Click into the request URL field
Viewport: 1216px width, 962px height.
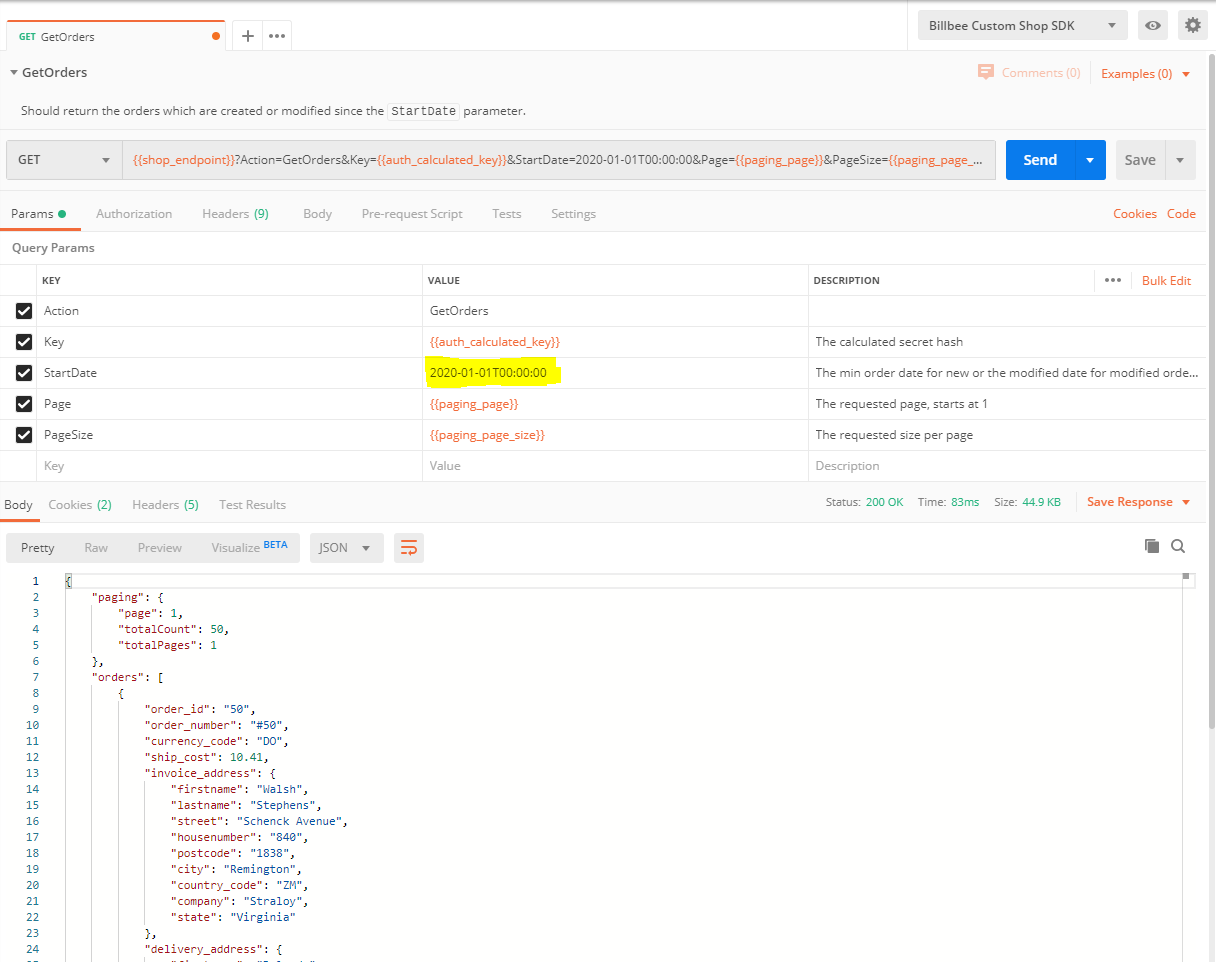coord(559,160)
